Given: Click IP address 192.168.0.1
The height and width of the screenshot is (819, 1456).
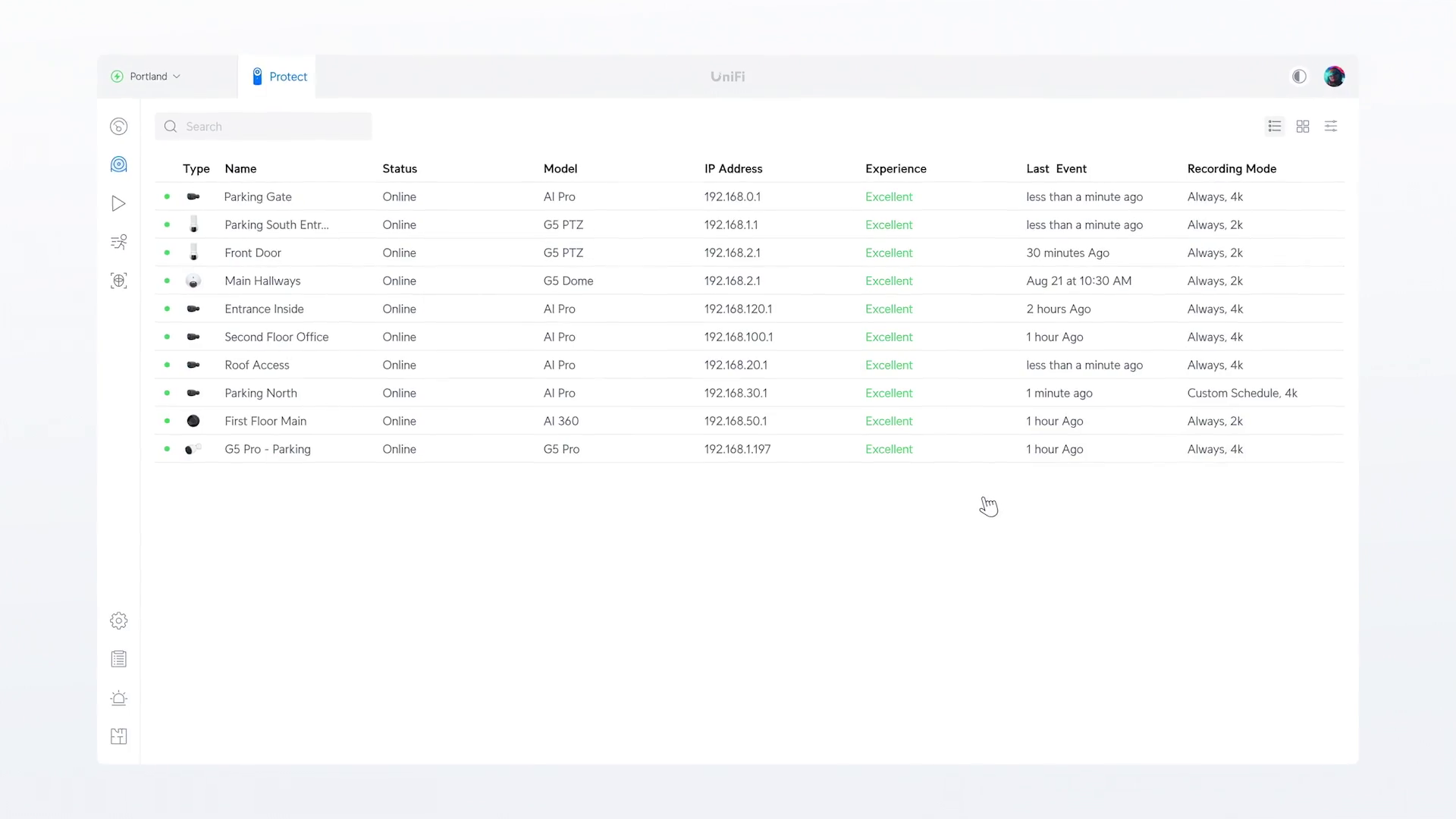Looking at the screenshot, I should click(x=733, y=196).
